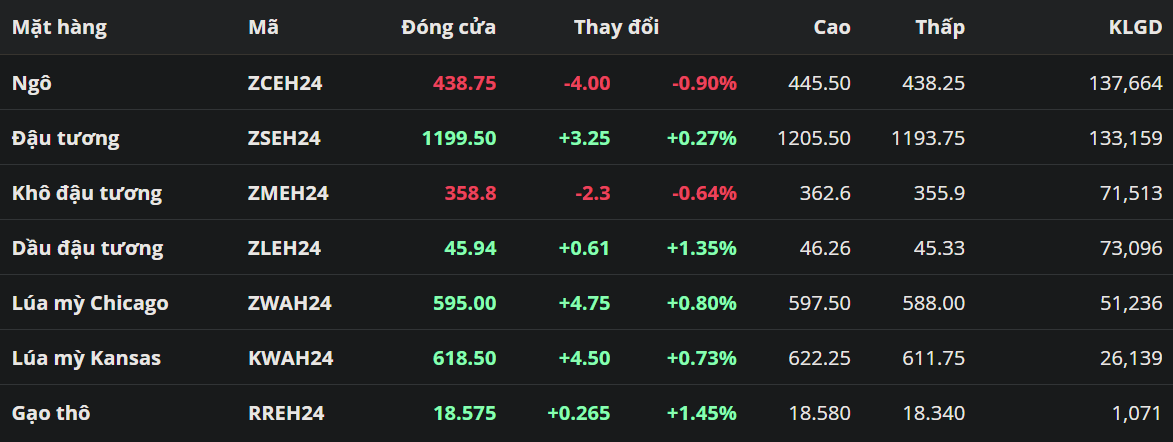Open the Dầu đậu tương commodity
Viewport: 1173px width, 442px height.
pyautogui.click(x=87, y=248)
